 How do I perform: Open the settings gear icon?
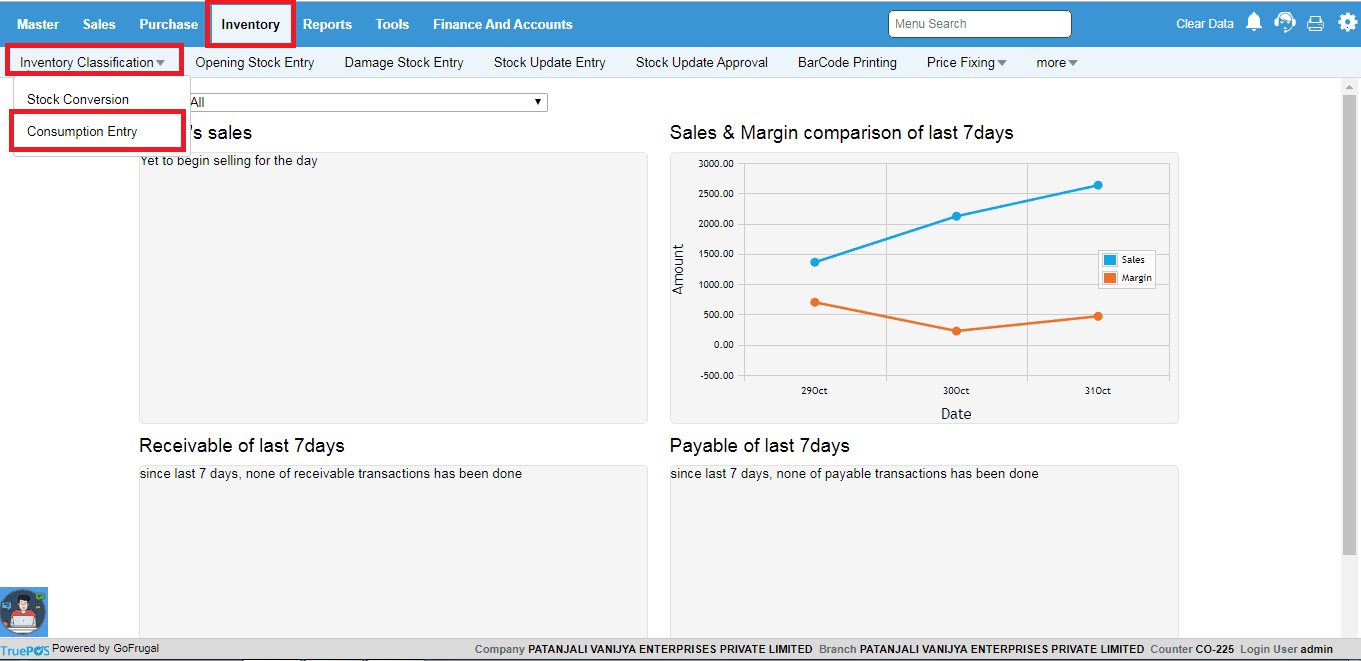pos(1347,23)
